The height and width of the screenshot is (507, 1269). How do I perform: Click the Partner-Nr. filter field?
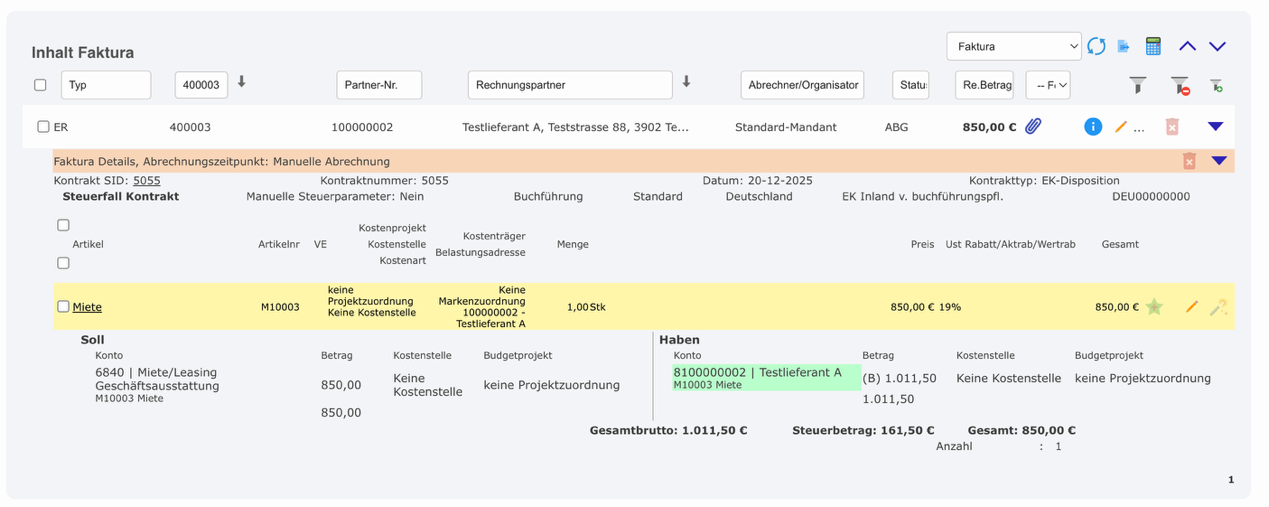pyautogui.click(x=379, y=85)
